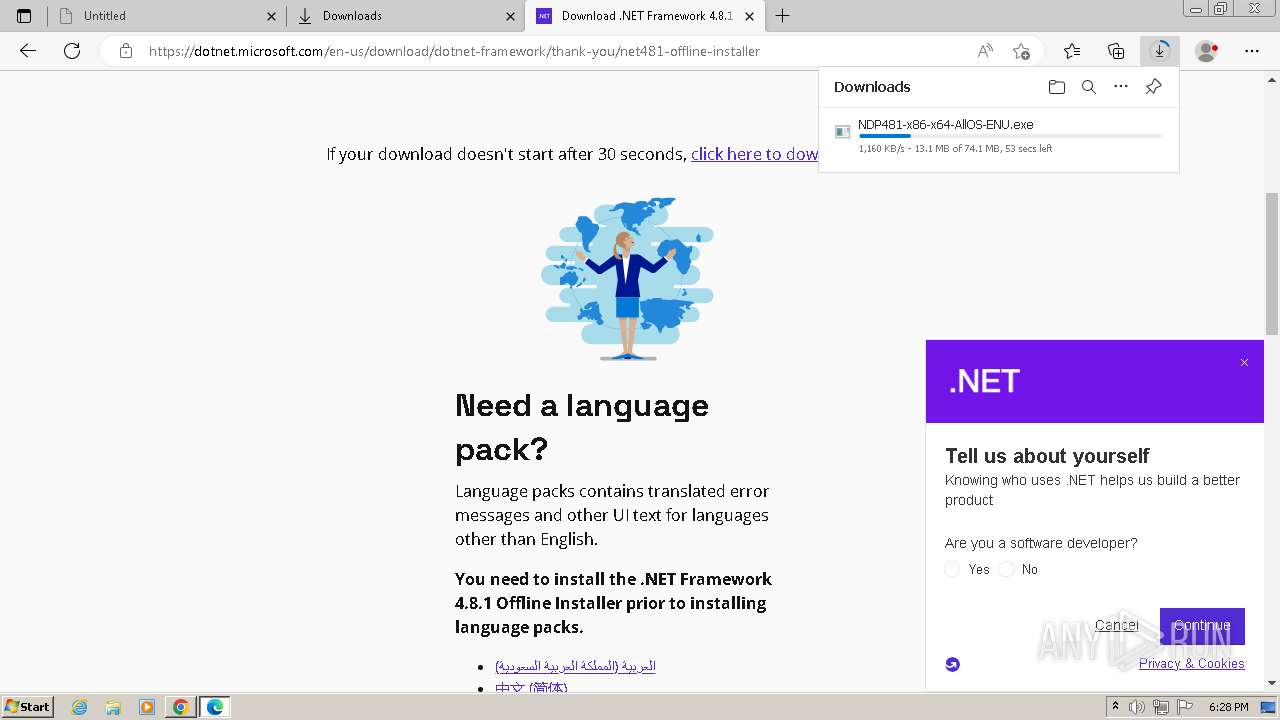Open the Chinese Simplified language pack link

click(x=531, y=688)
